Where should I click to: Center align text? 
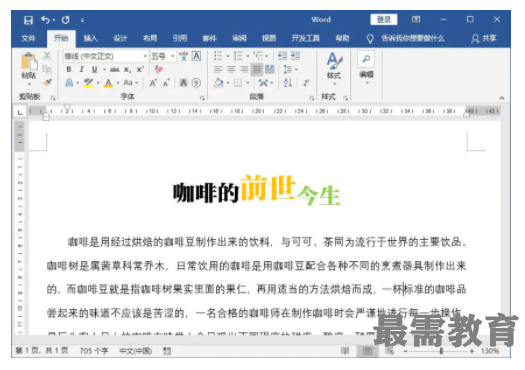point(231,70)
